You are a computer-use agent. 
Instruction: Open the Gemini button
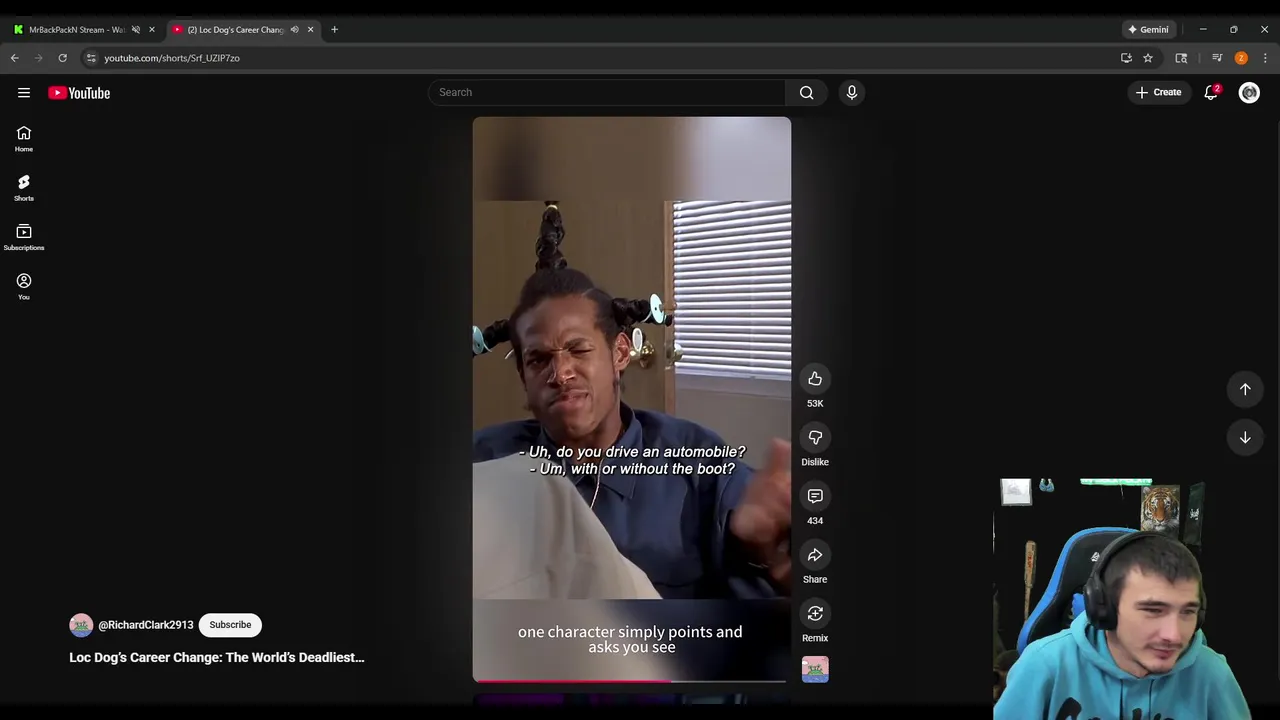(1148, 30)
